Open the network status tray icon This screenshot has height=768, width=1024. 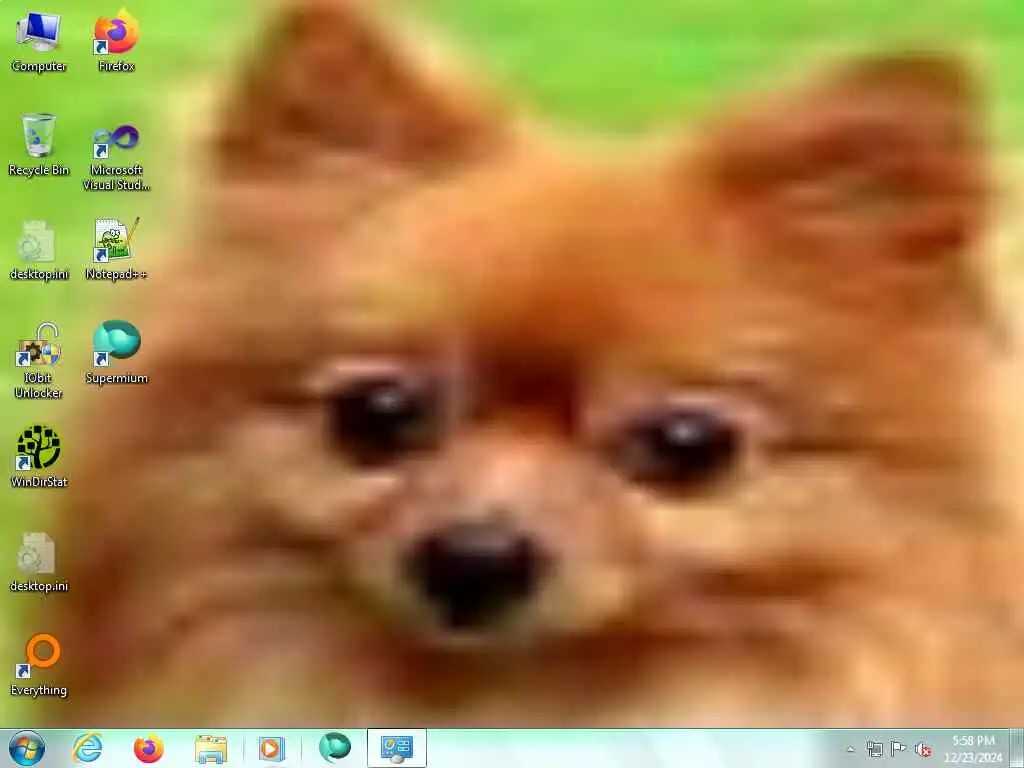(874, 749)
